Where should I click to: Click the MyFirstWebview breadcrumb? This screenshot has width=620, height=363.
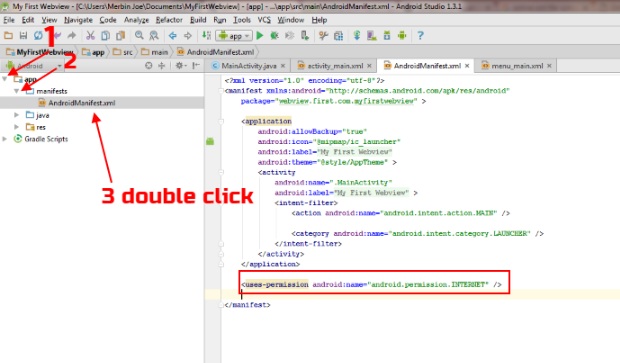(40, 52)
